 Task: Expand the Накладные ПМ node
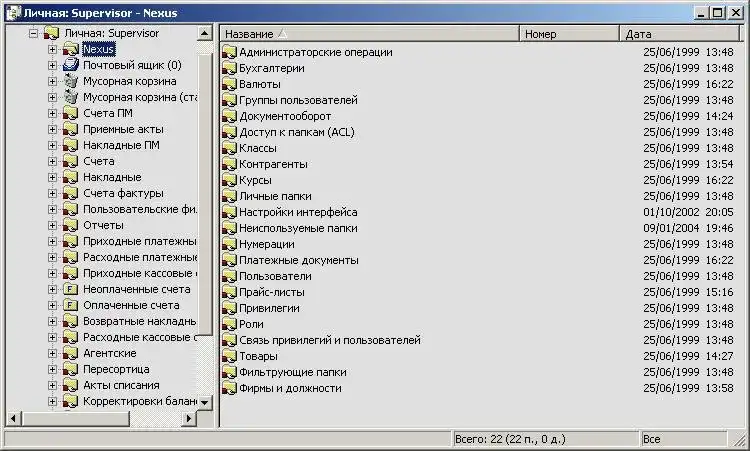[x=52, y=145]
